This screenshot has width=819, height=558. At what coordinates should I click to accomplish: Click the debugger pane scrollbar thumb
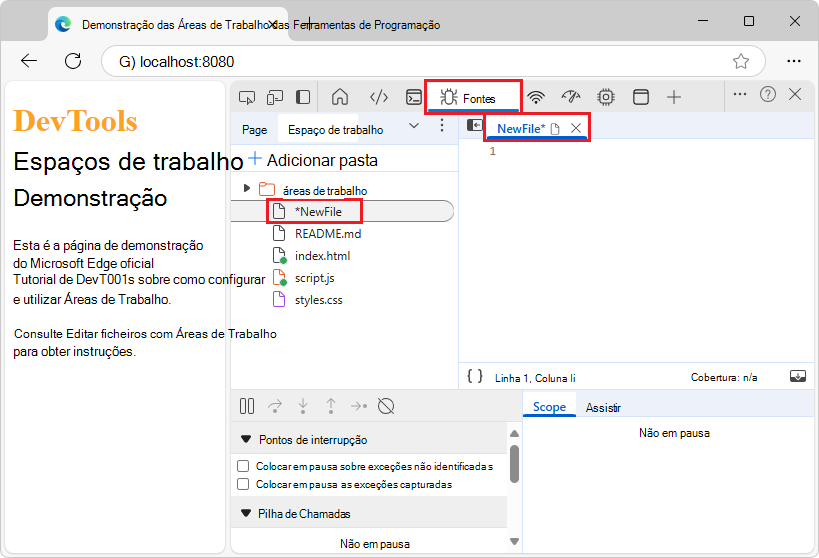[514, 464]
